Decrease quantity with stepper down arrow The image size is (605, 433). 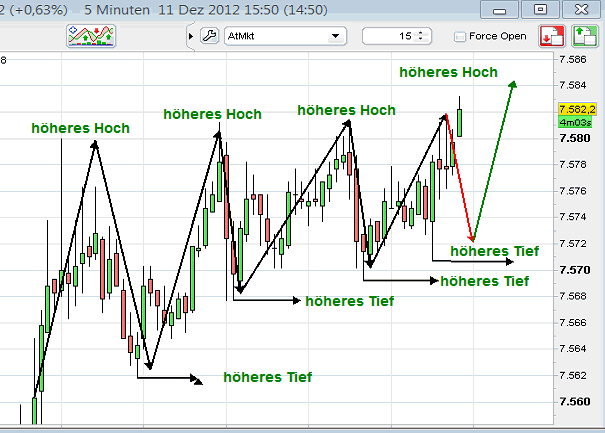click(421, 39)
